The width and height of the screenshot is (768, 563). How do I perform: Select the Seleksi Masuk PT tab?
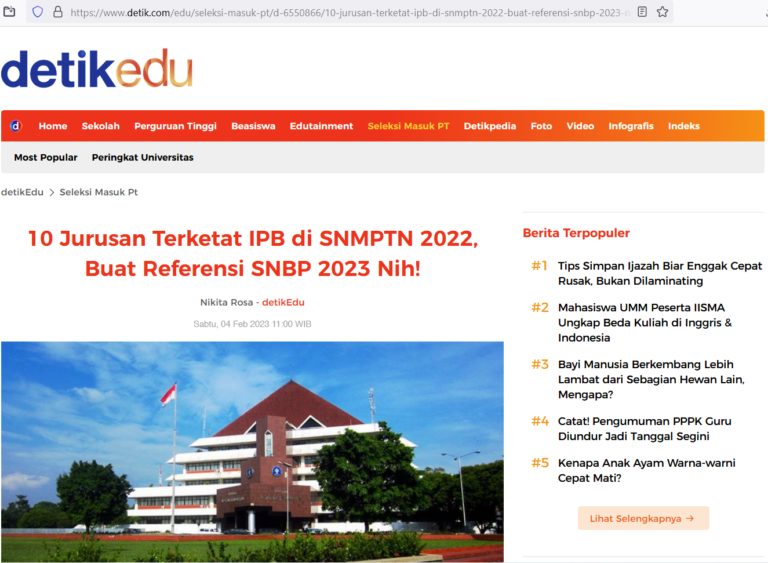point(408,126)
